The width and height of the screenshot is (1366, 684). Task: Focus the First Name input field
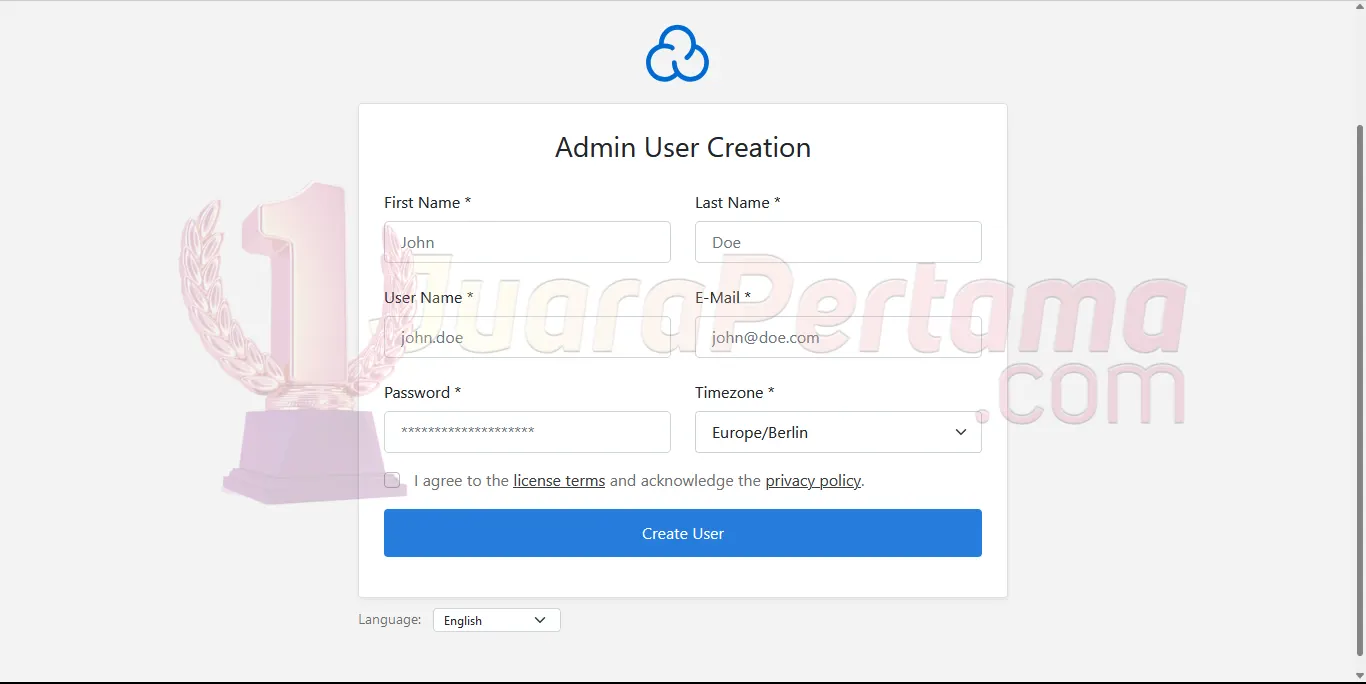[x=527, y=242]
